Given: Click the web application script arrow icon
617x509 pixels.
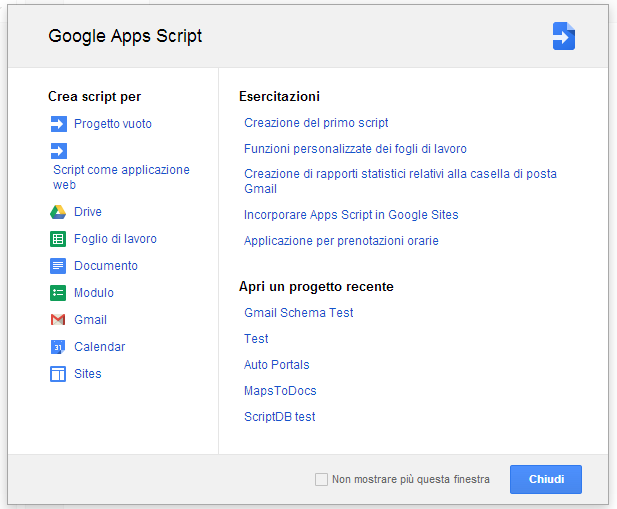Looking at the screenshot, I should pos(59,151).
